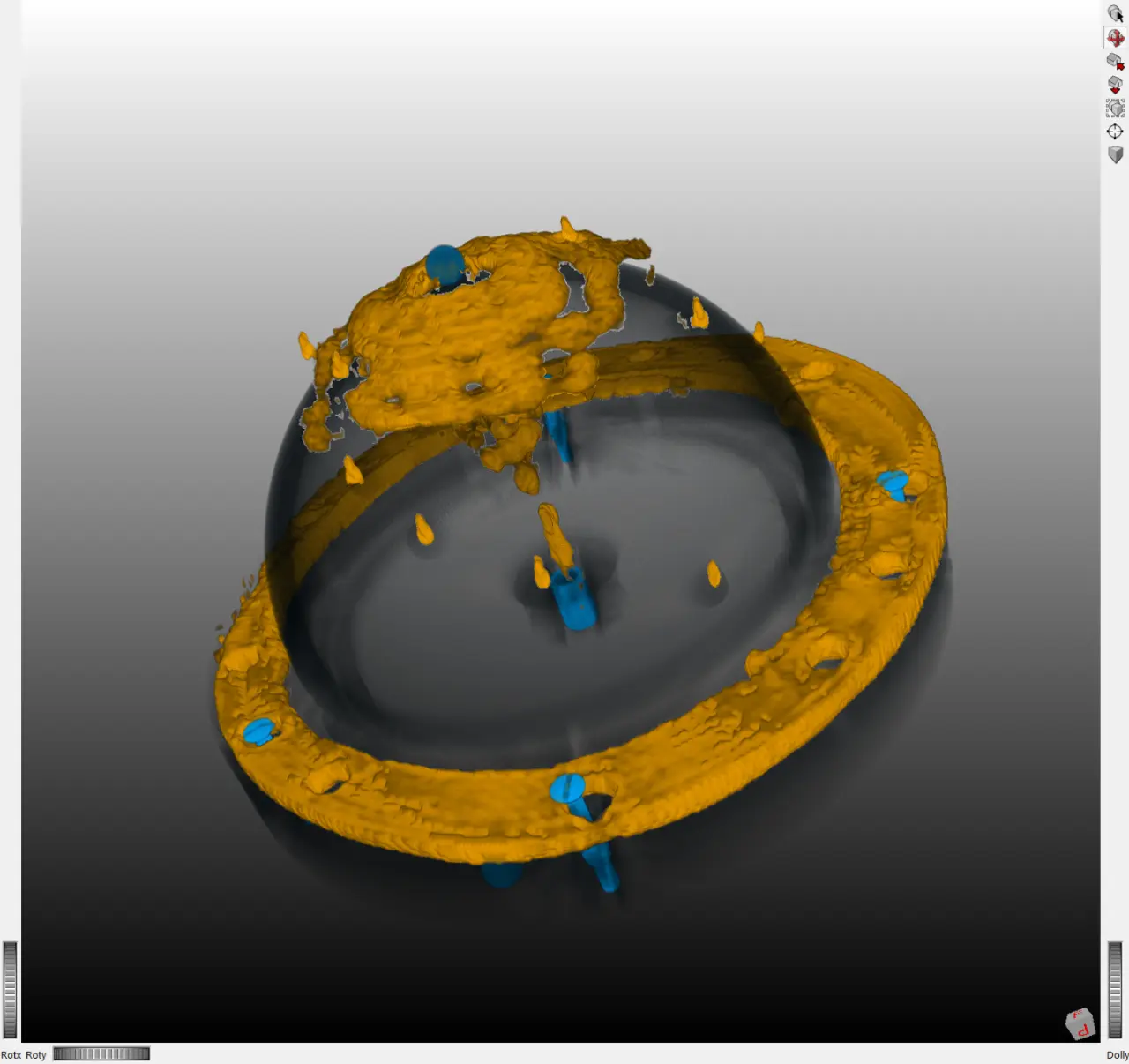Screen dimensions: 1129x1064
Task: Set current view as home position
Action: (x=1115, y=85)
